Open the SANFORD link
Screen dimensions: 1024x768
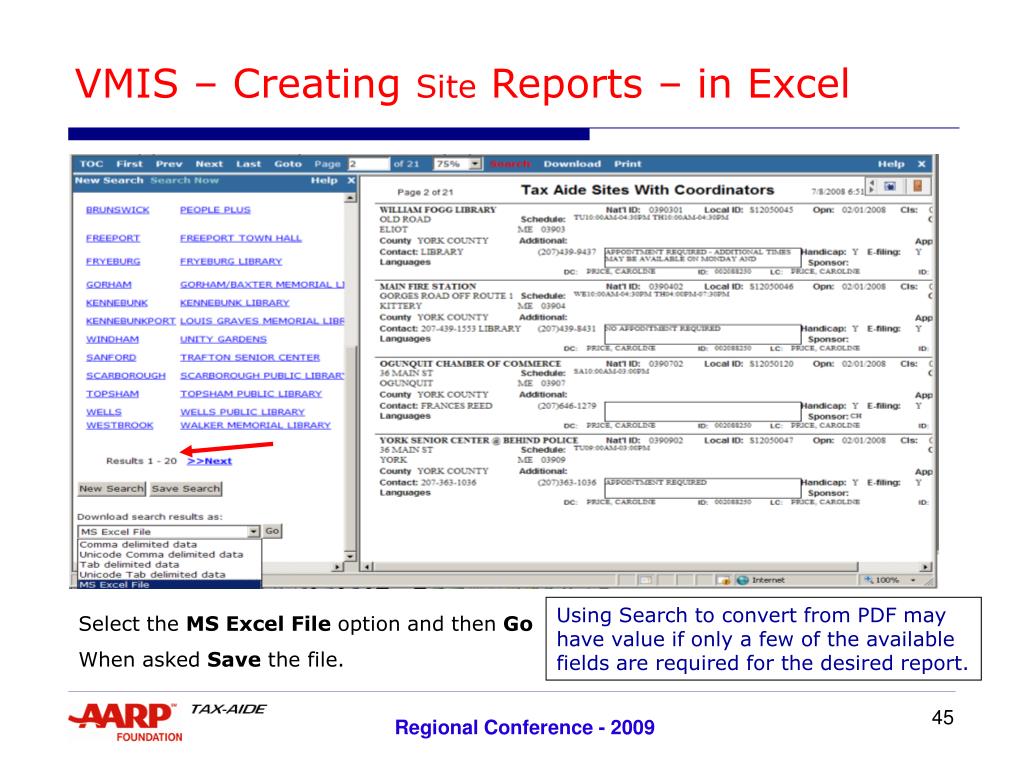tap(111, 358)
